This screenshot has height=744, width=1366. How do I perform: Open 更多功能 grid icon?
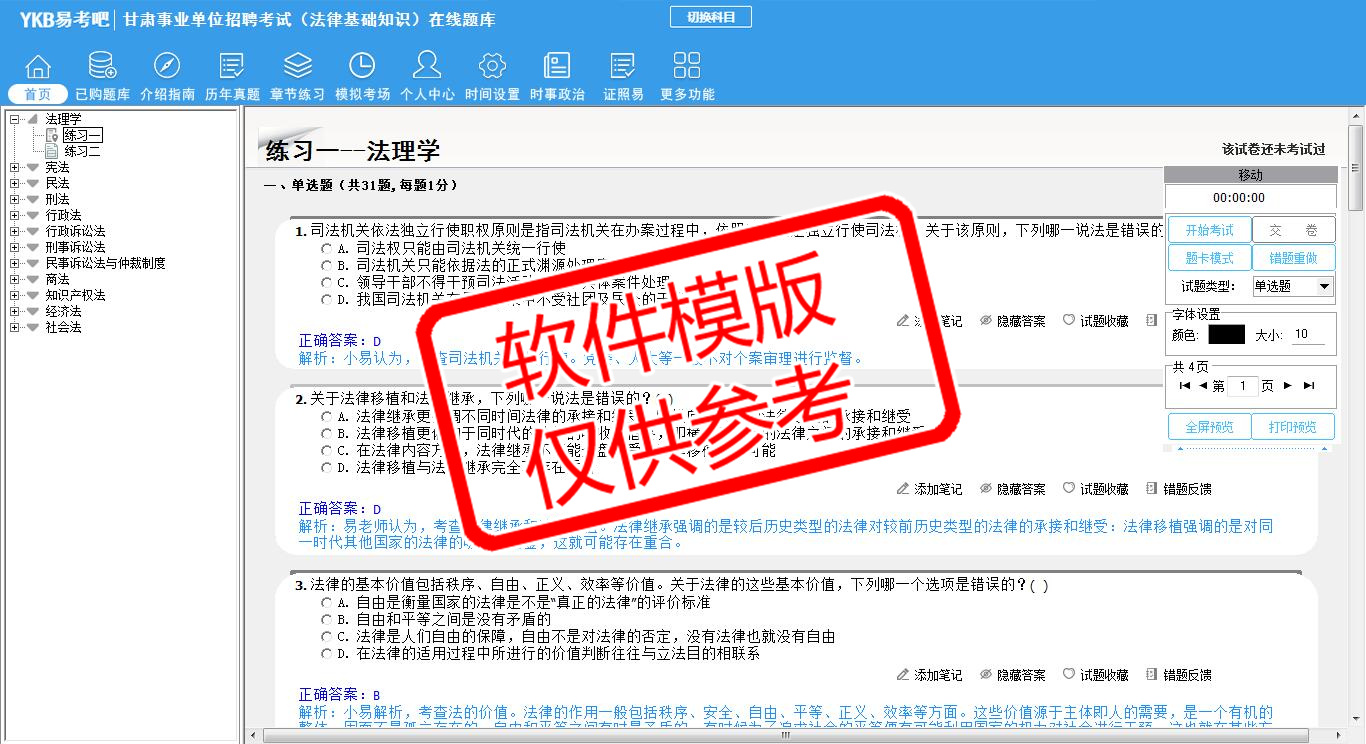point(687,67)
